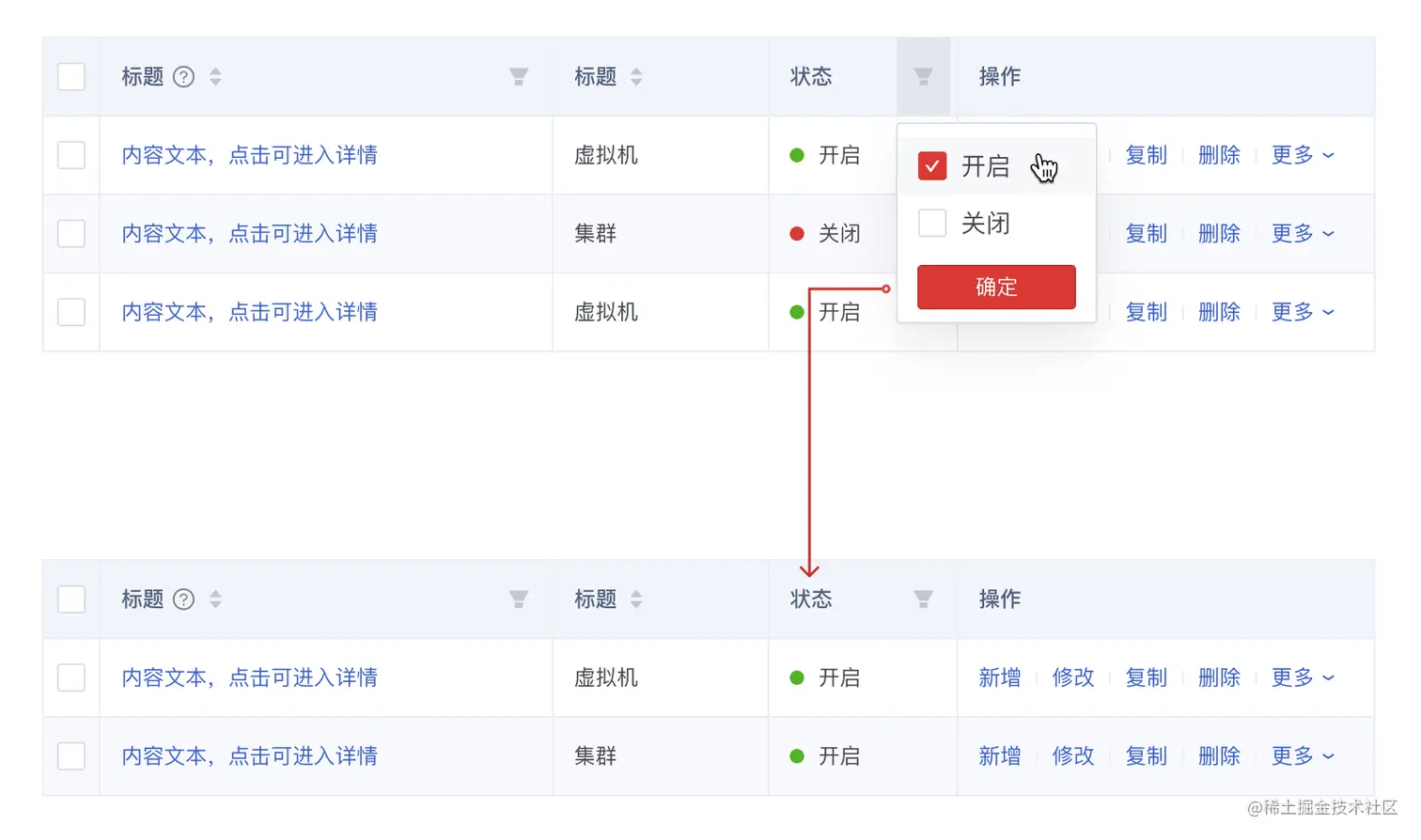1421x840 pixels.
Task: Select the 集群 cell in top table
Action: click(x=596, y=233)
